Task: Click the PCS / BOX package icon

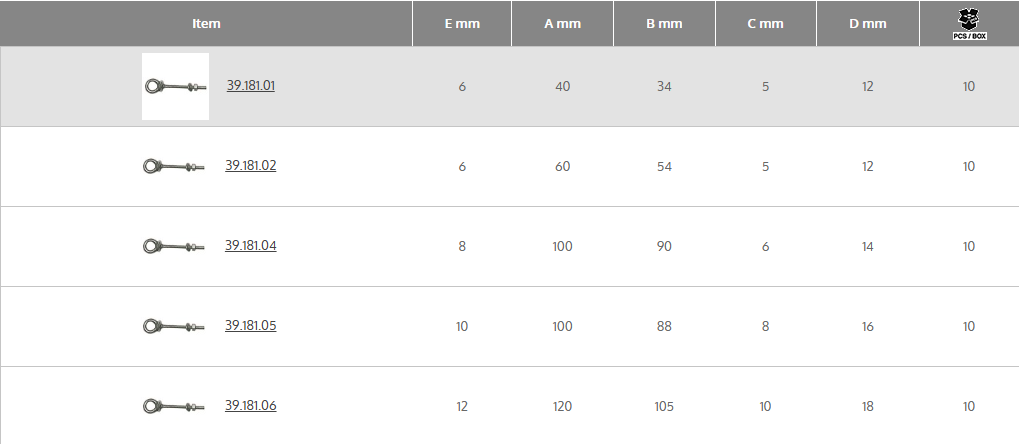Action: point(969,19)
